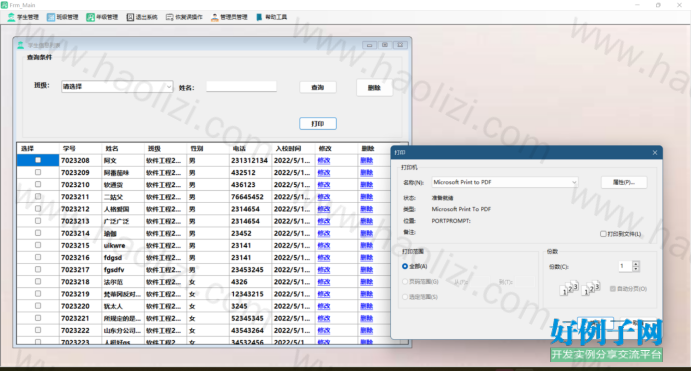This screenshot has height=372, width=692.
Task: Focus the 姓名 search text field
Action: [x=241, y=86]
